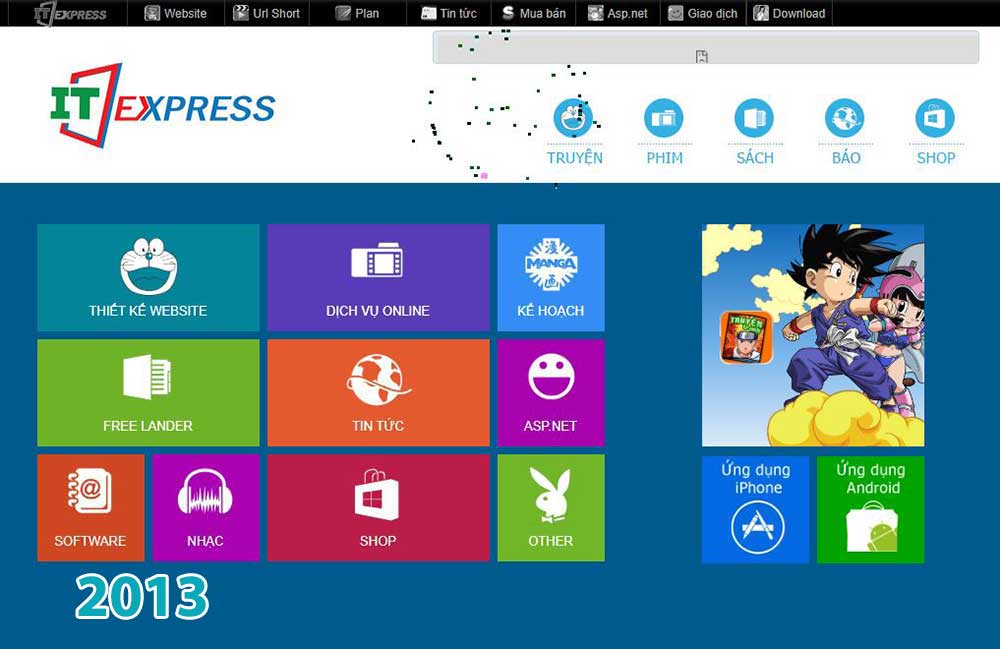
Task: Open the SÁCH circular icon
Action: pyautogui.click(x=754, y=118)
